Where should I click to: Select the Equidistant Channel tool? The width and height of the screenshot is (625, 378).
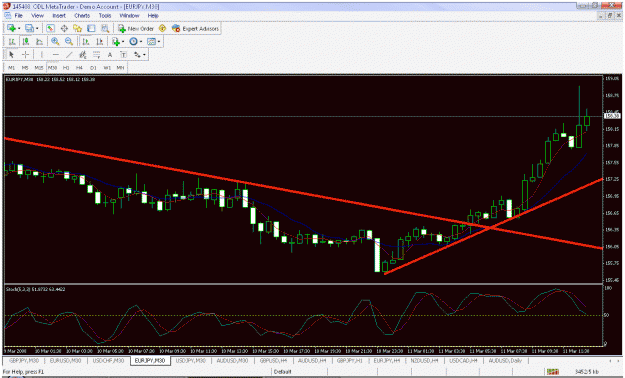(x=83, y=55)
